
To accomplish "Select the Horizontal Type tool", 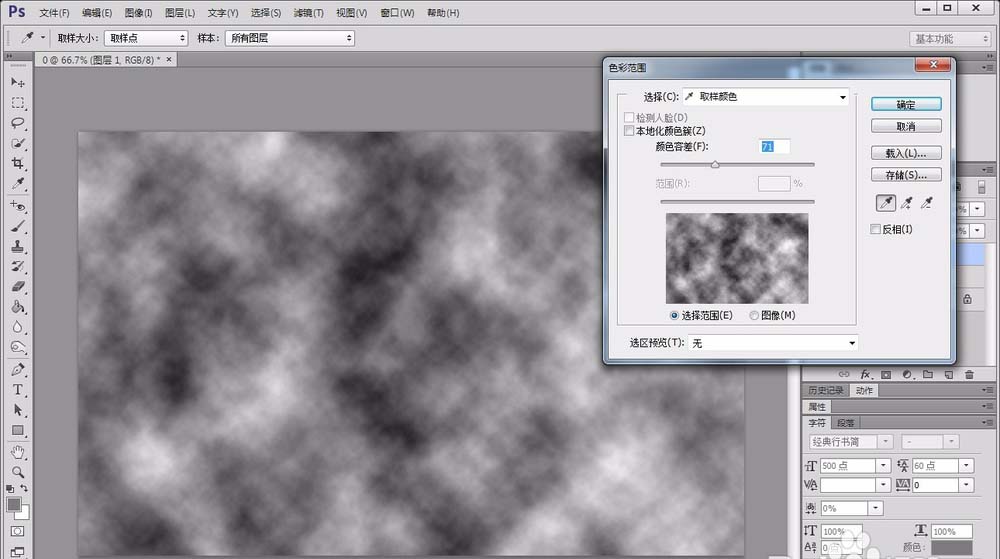I will pos(18,389).
